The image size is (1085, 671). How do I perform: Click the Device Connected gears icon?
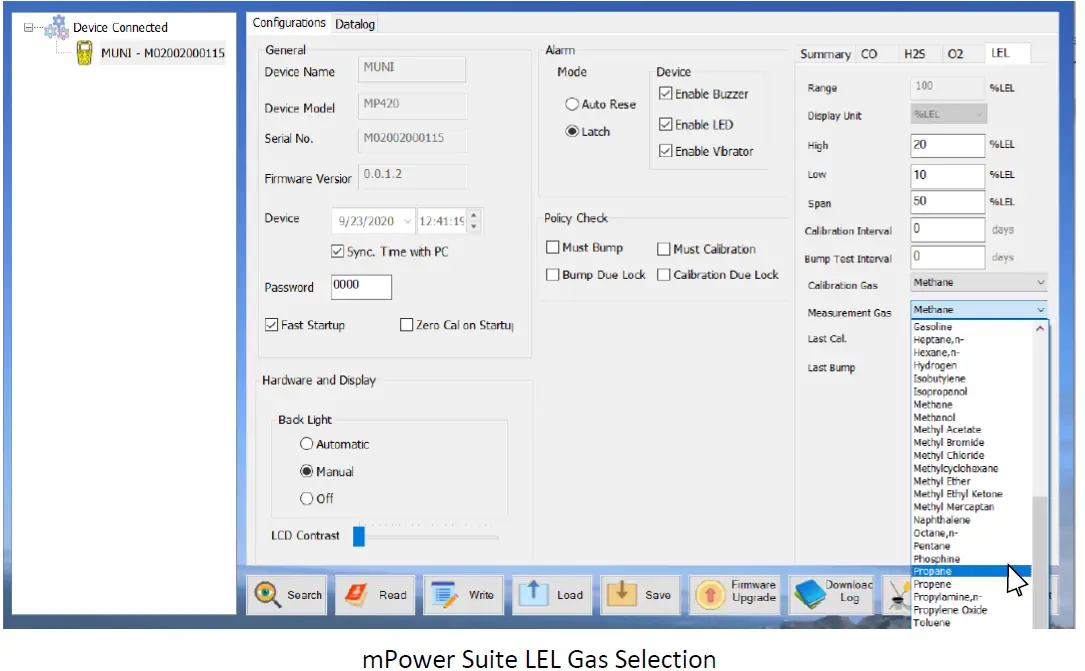click(x=57, y=28)
